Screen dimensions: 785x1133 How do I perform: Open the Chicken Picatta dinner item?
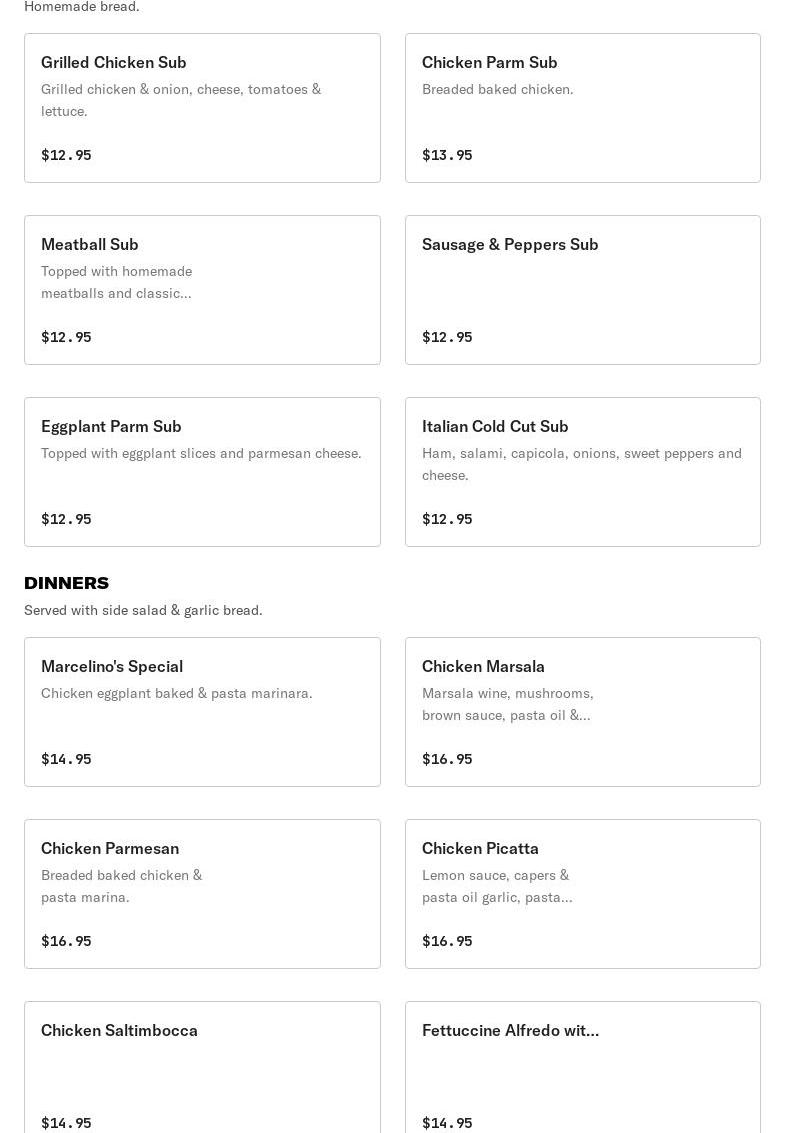pos(582,894)
